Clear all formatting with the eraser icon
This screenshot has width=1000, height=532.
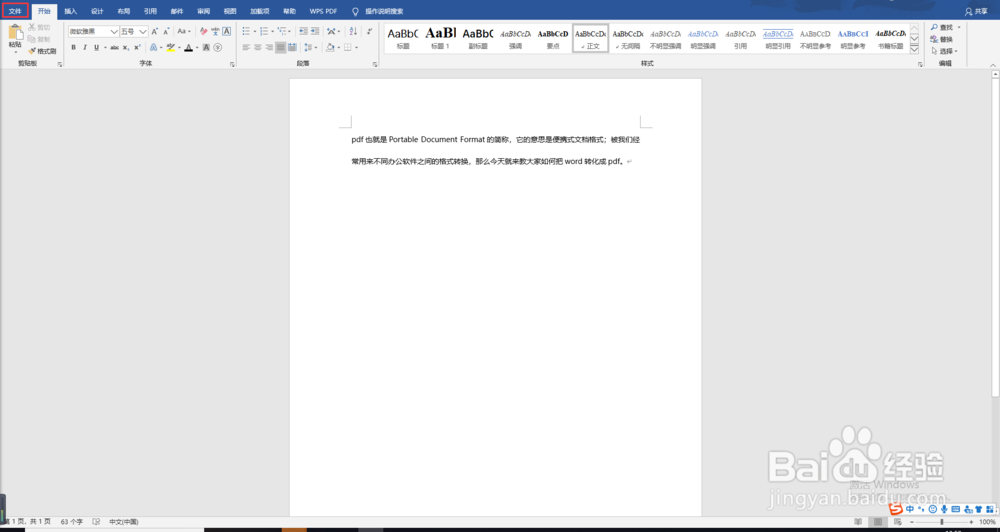coord(204,31)
